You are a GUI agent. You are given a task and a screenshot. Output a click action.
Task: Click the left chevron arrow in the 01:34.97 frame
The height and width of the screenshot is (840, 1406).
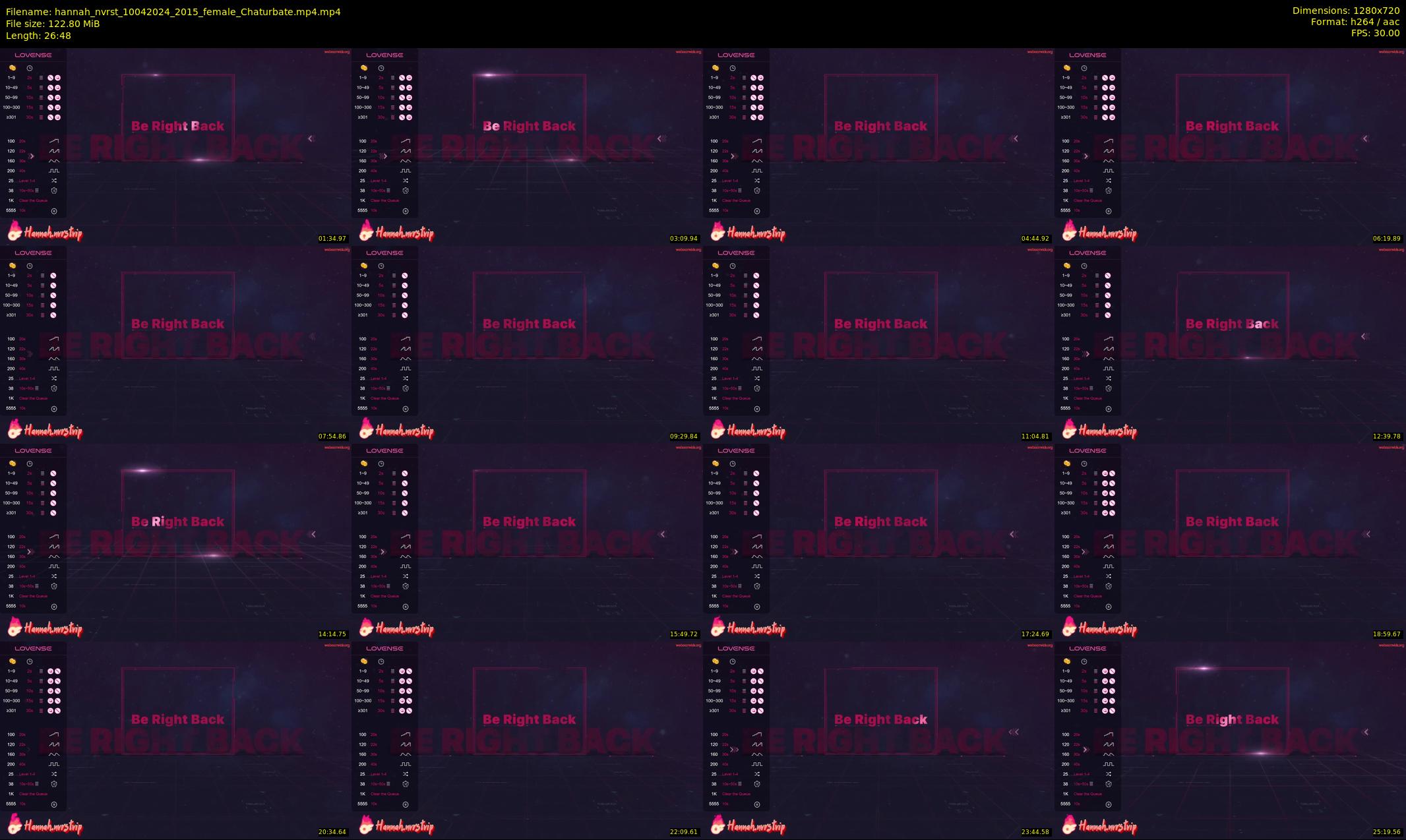tap(311, 138)
